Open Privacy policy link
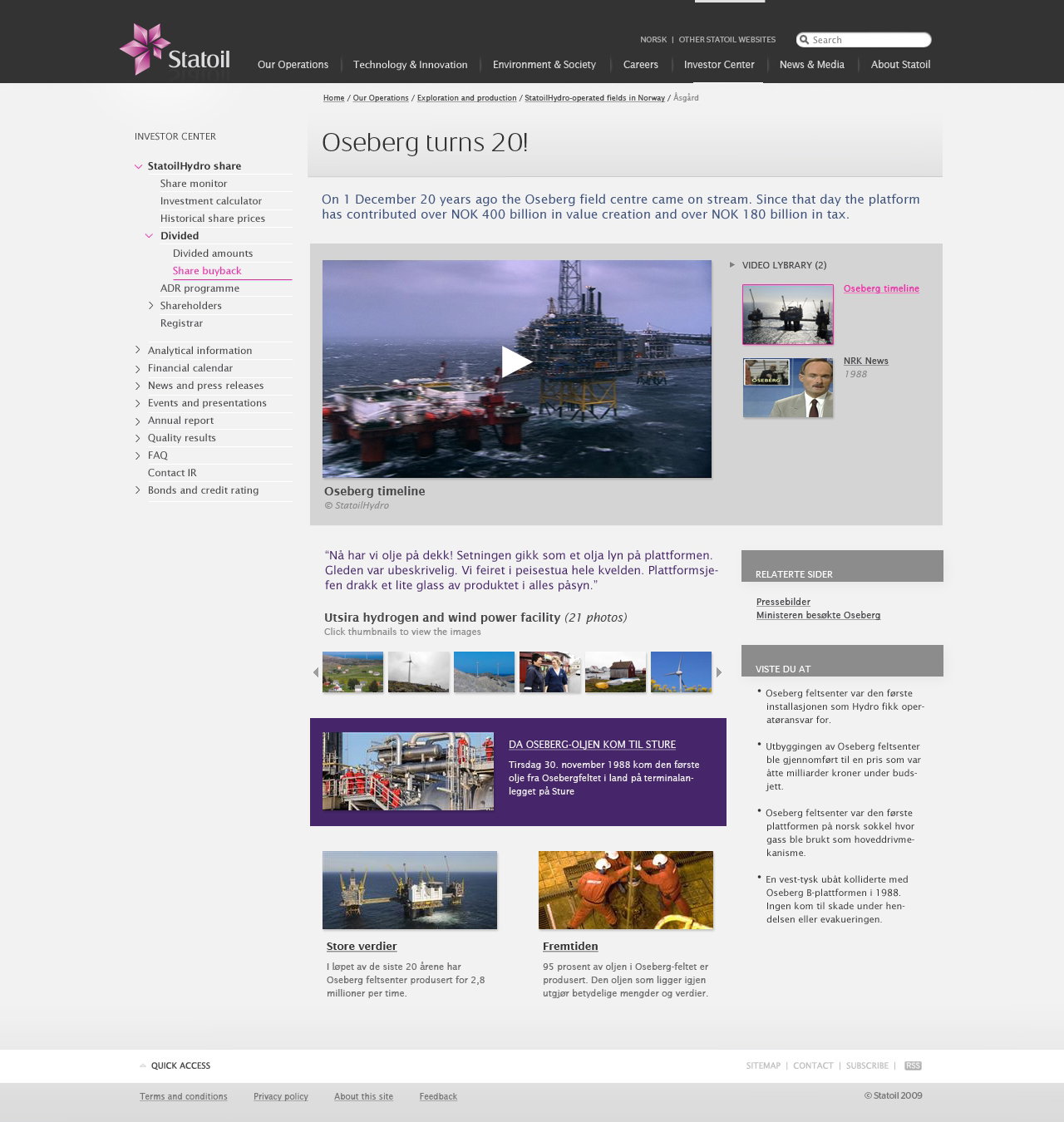The image size is (1064, 1122). coord(281,1096)
